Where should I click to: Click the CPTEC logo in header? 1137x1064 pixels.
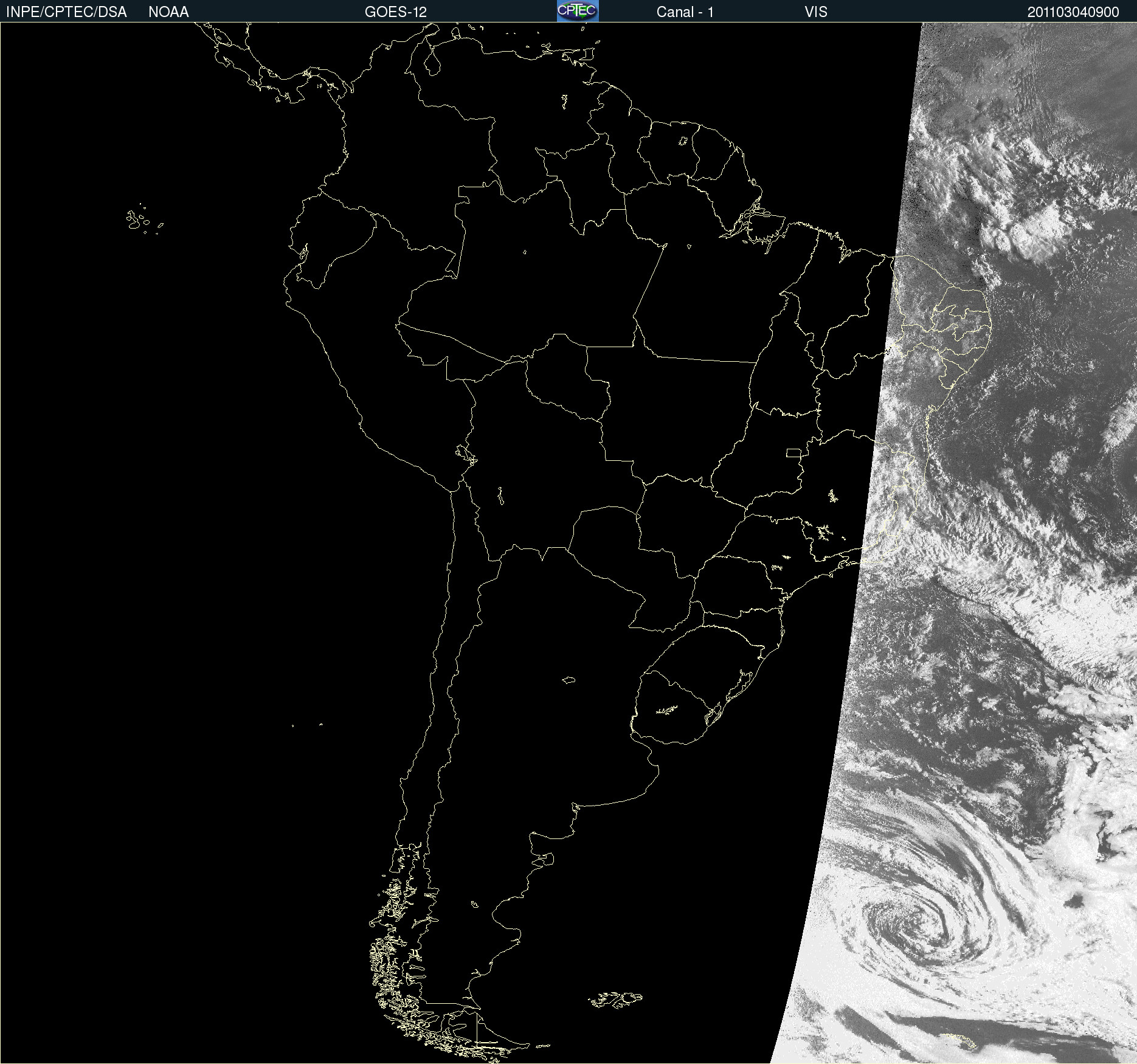pos(578,11)
